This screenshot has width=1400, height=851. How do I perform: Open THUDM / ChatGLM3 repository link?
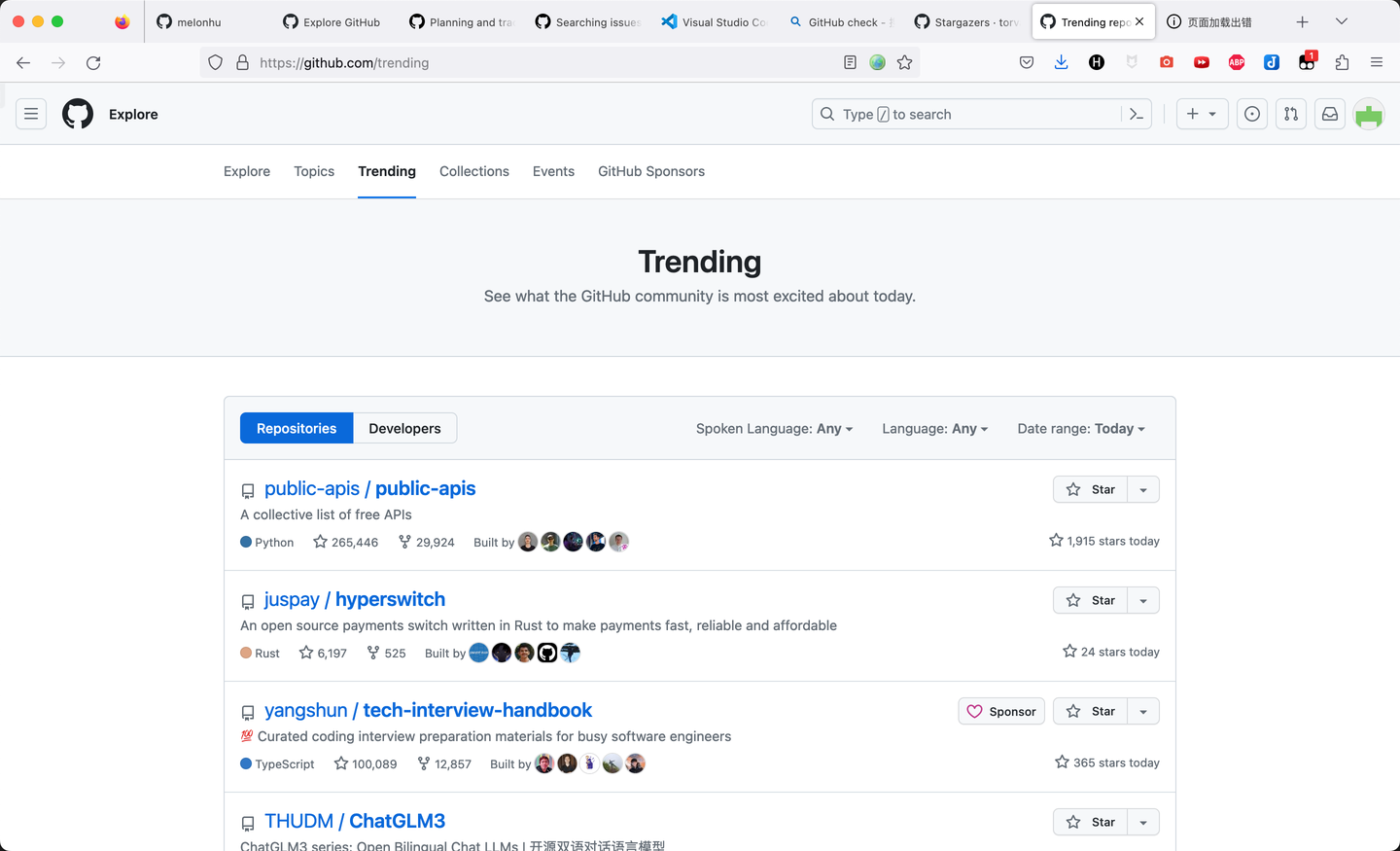coord(355,821)
